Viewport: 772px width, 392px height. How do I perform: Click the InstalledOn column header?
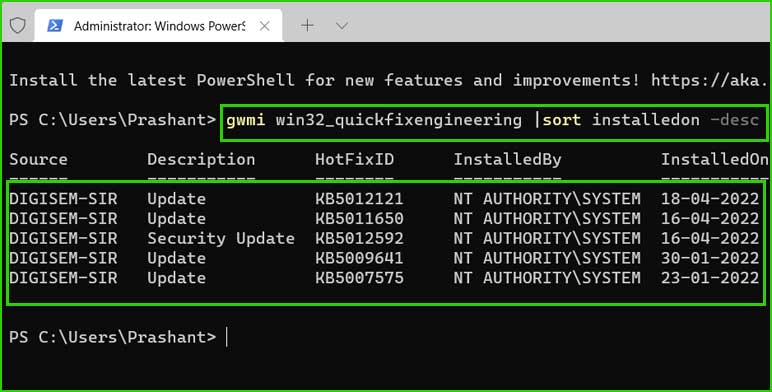click(x=714, y=160)
